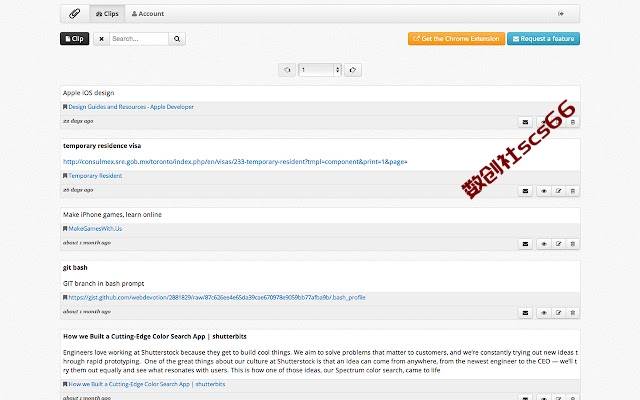
Task: Open the blue shutterbits Color Search App link
Action: coord(147,384)
